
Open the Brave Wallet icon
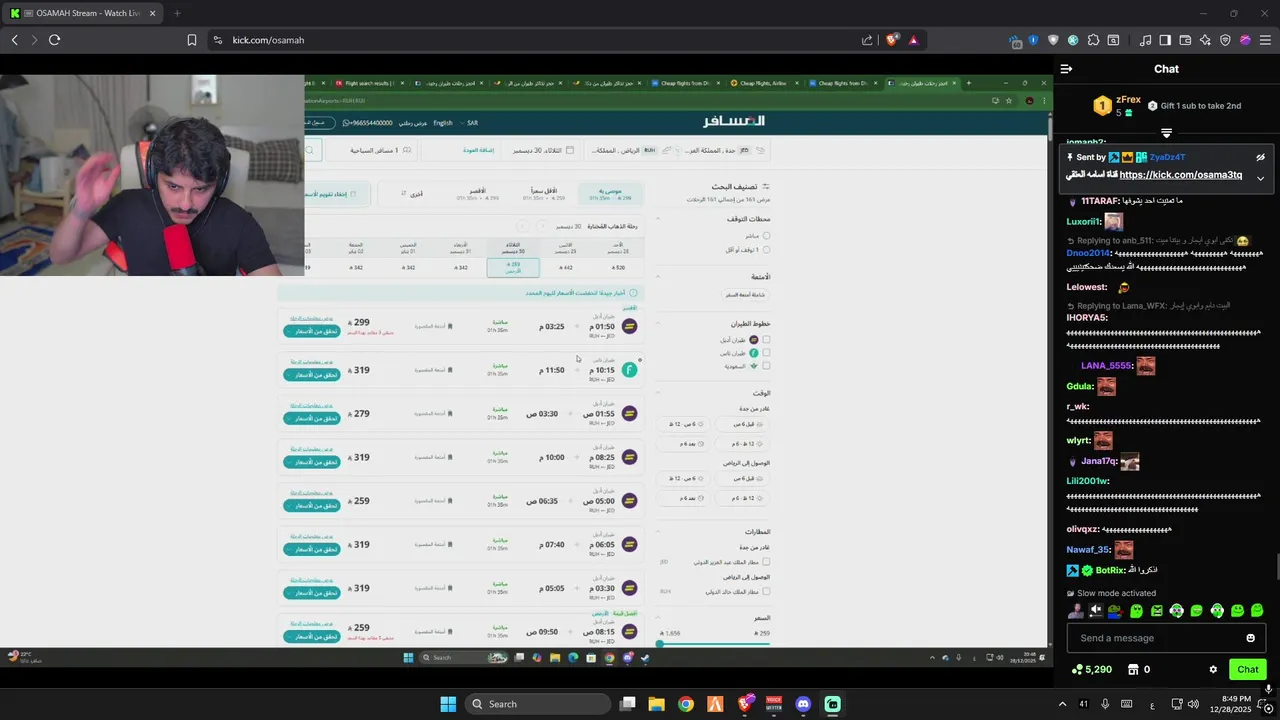point(1185,40)
